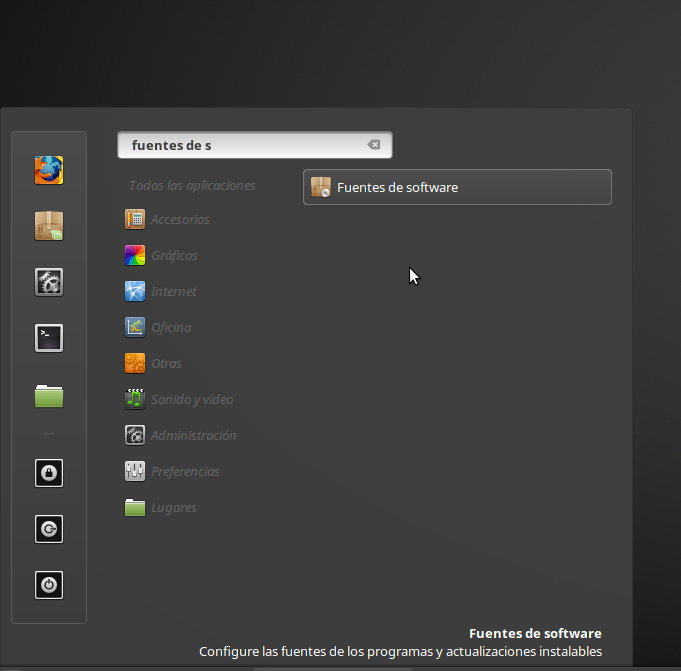Launch the Terminal from the favorites sidebar
681x671 pixels.
click(x=49, y=338)
